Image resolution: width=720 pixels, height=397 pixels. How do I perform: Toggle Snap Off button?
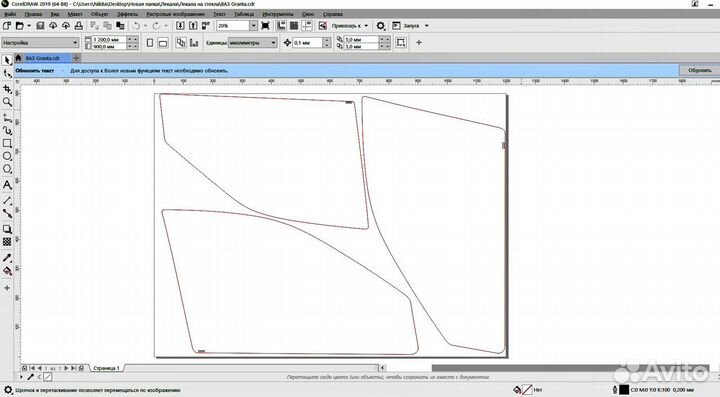pyautogui.click(x=322, y=26)
